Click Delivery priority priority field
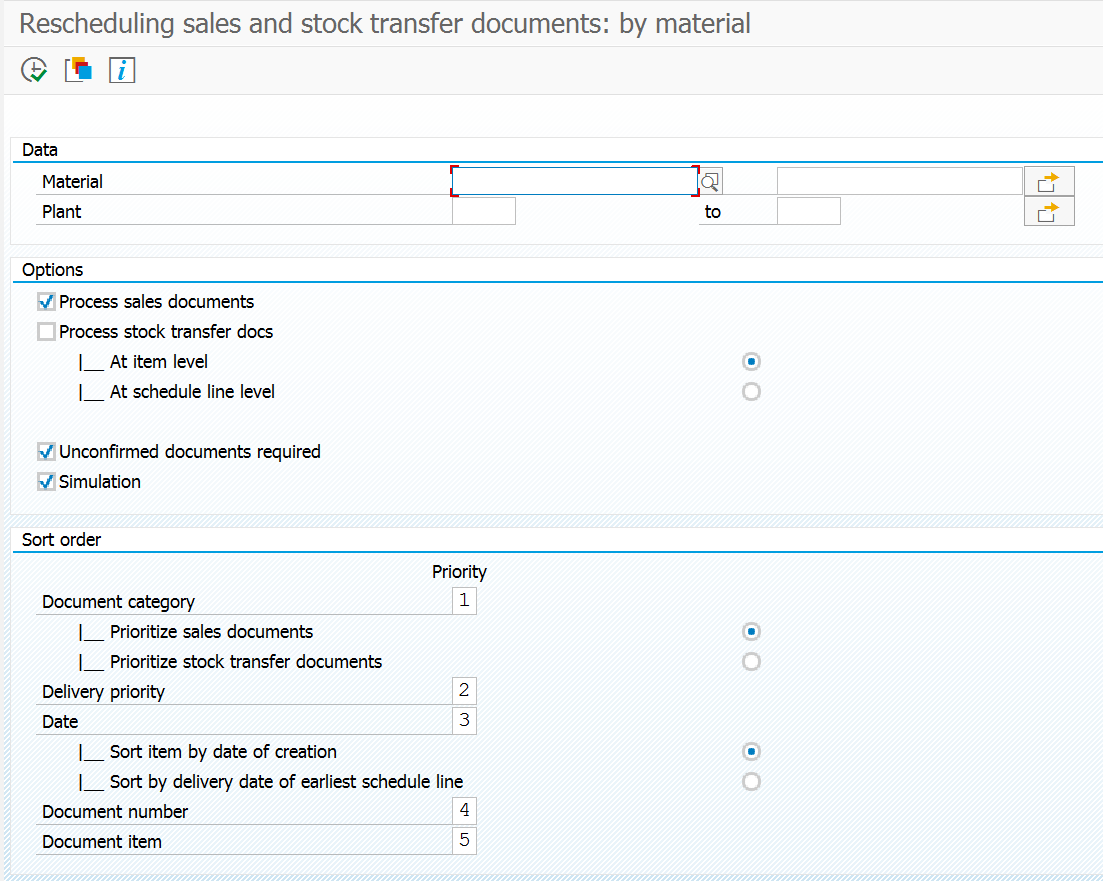The image size is (1103, 881). click(464, 691)
